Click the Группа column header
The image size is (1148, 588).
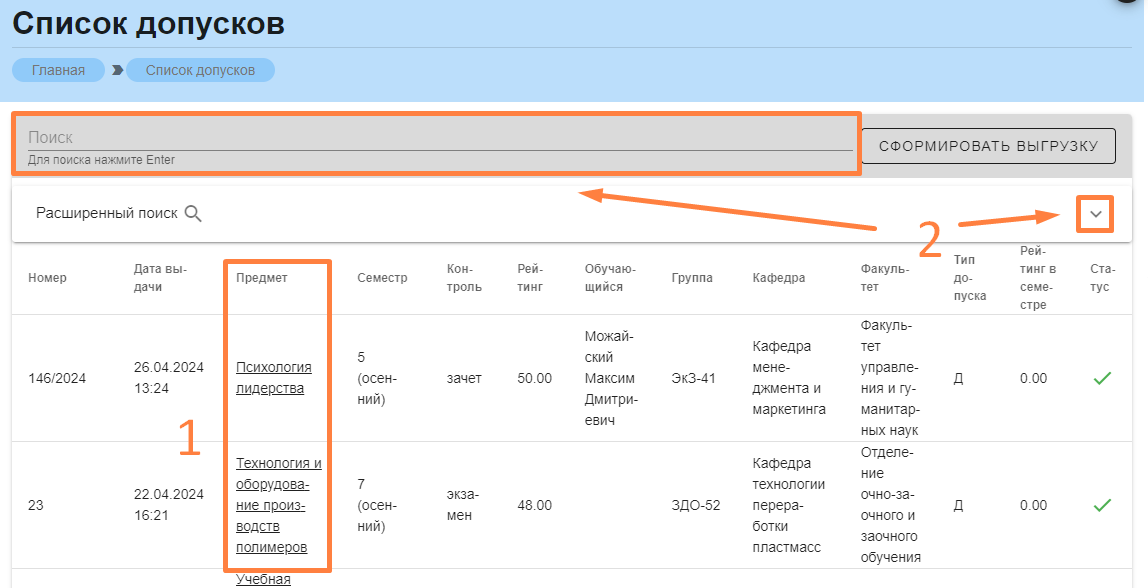692,278
